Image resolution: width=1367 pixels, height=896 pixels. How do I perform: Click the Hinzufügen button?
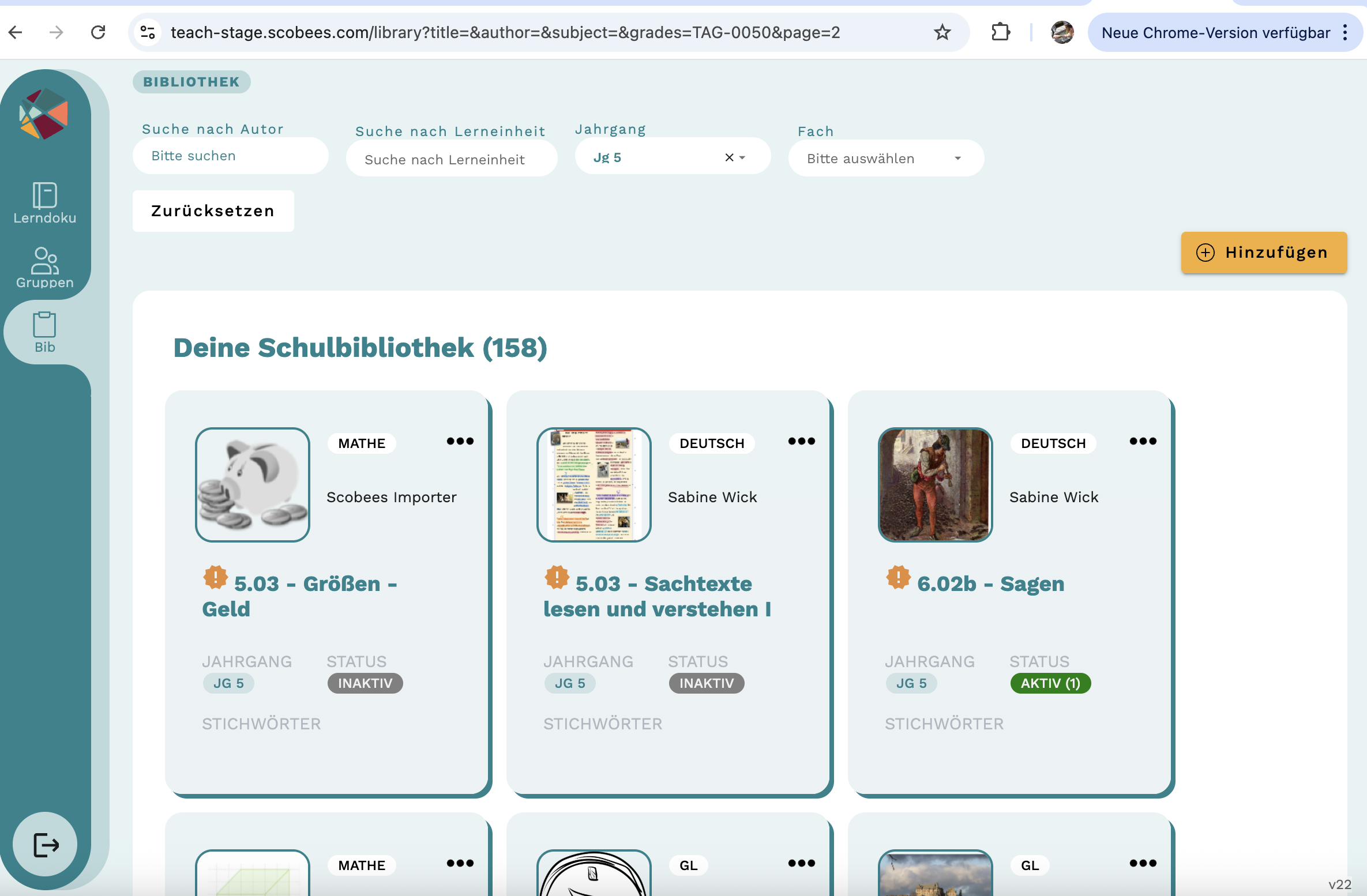1263,253
